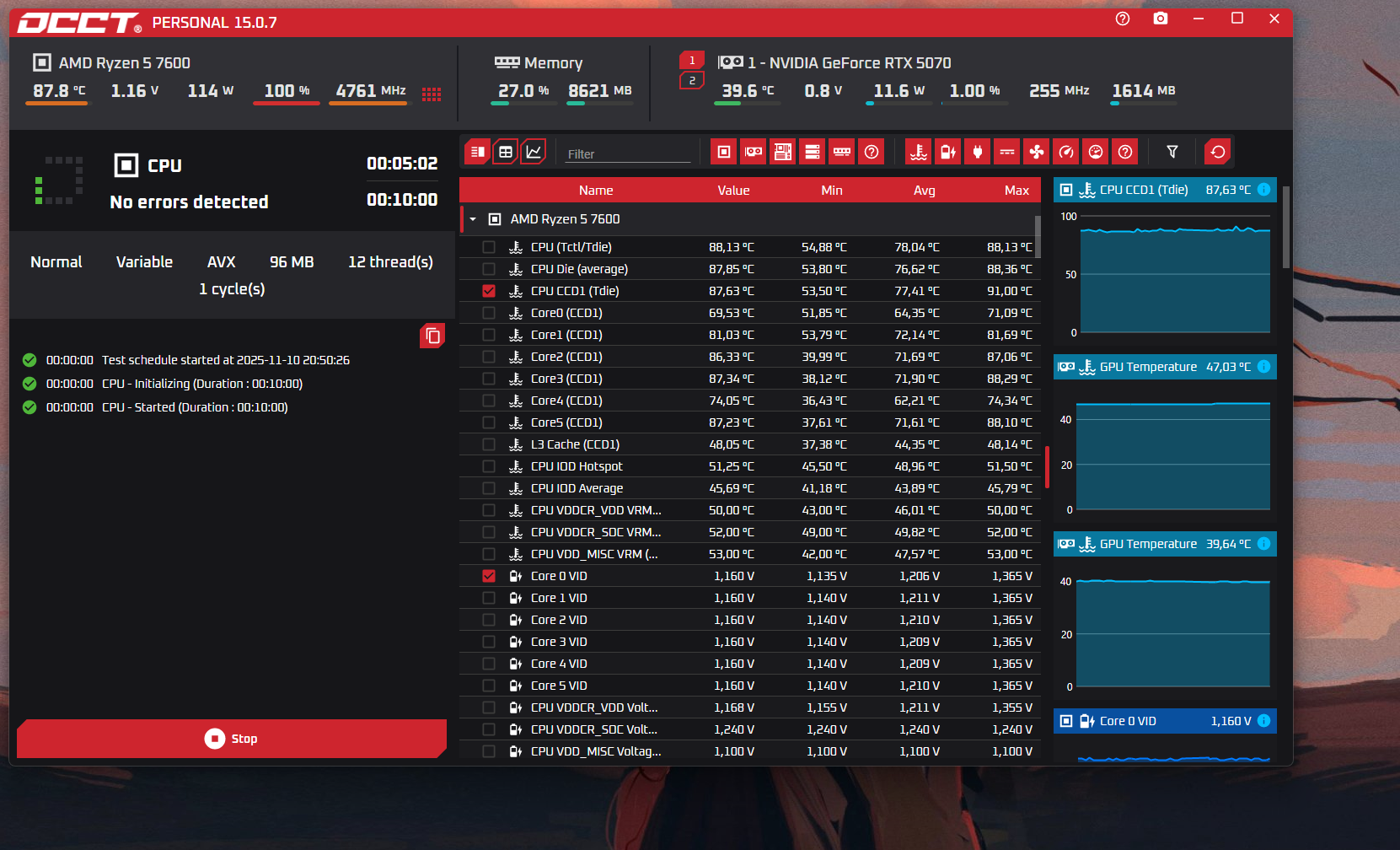Select GPU 2 in the graphics card switcher

pos(692,80)
